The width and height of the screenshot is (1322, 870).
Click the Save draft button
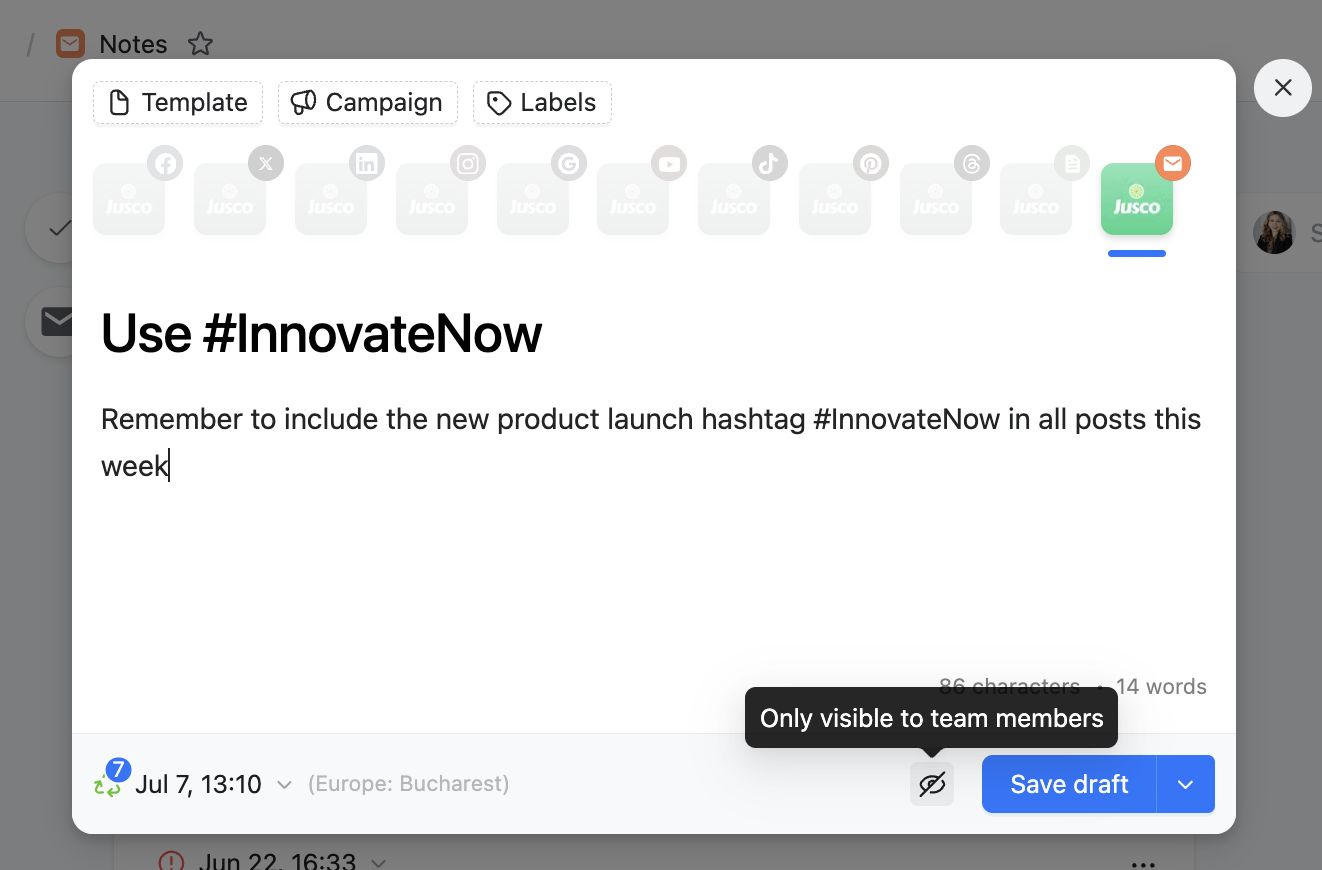pos(1069,785)
